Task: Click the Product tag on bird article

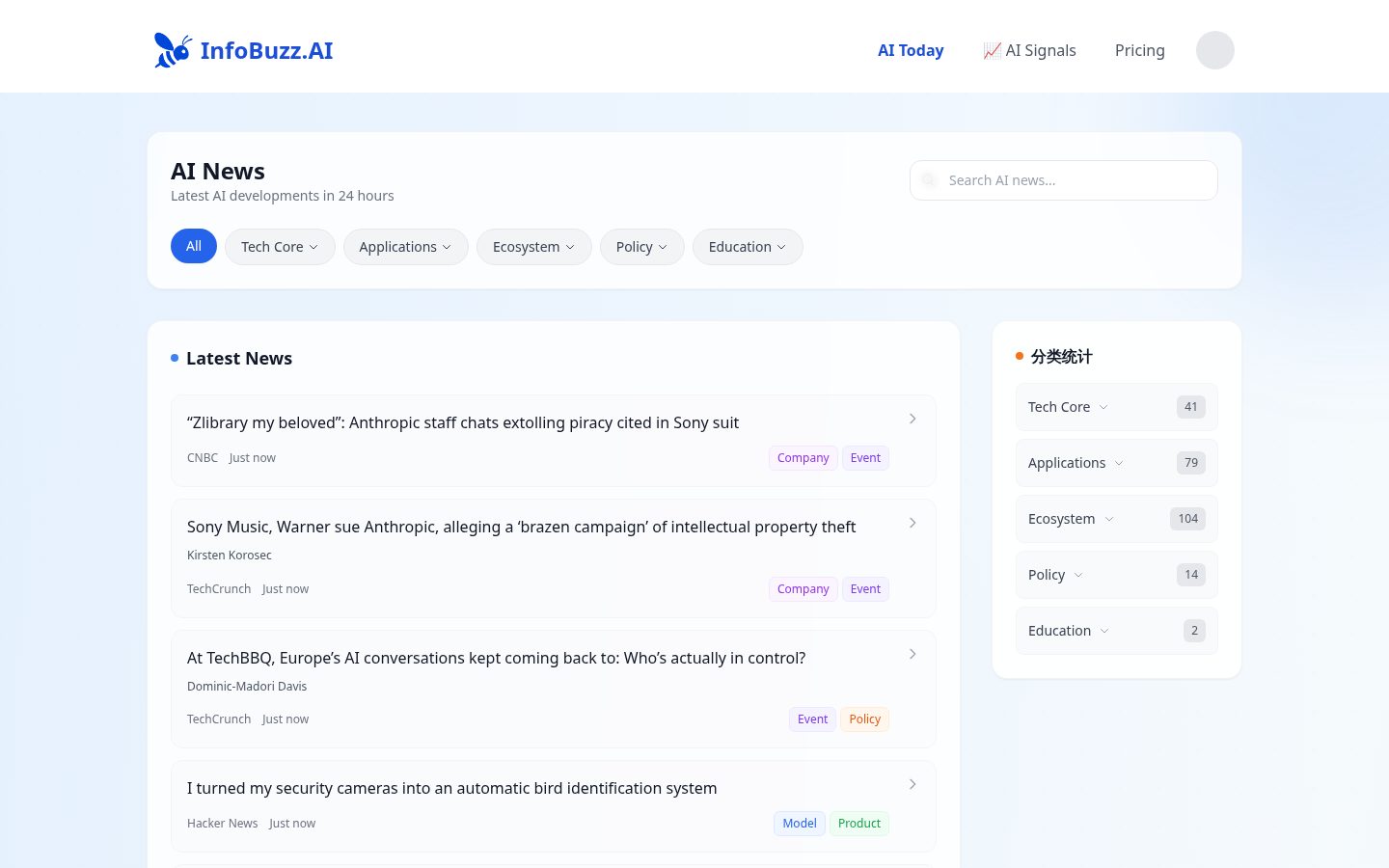Action: pos(858,824)
